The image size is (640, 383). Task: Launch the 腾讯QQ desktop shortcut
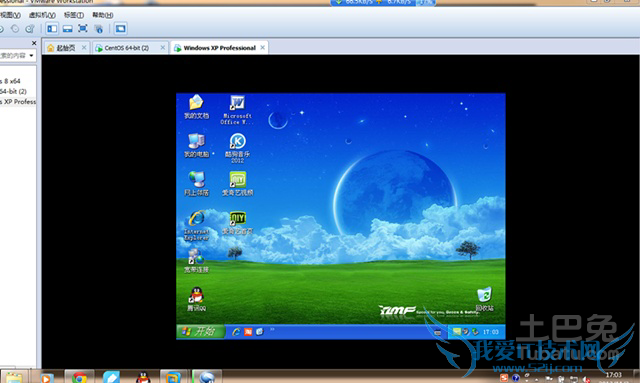tap(196, 299)
